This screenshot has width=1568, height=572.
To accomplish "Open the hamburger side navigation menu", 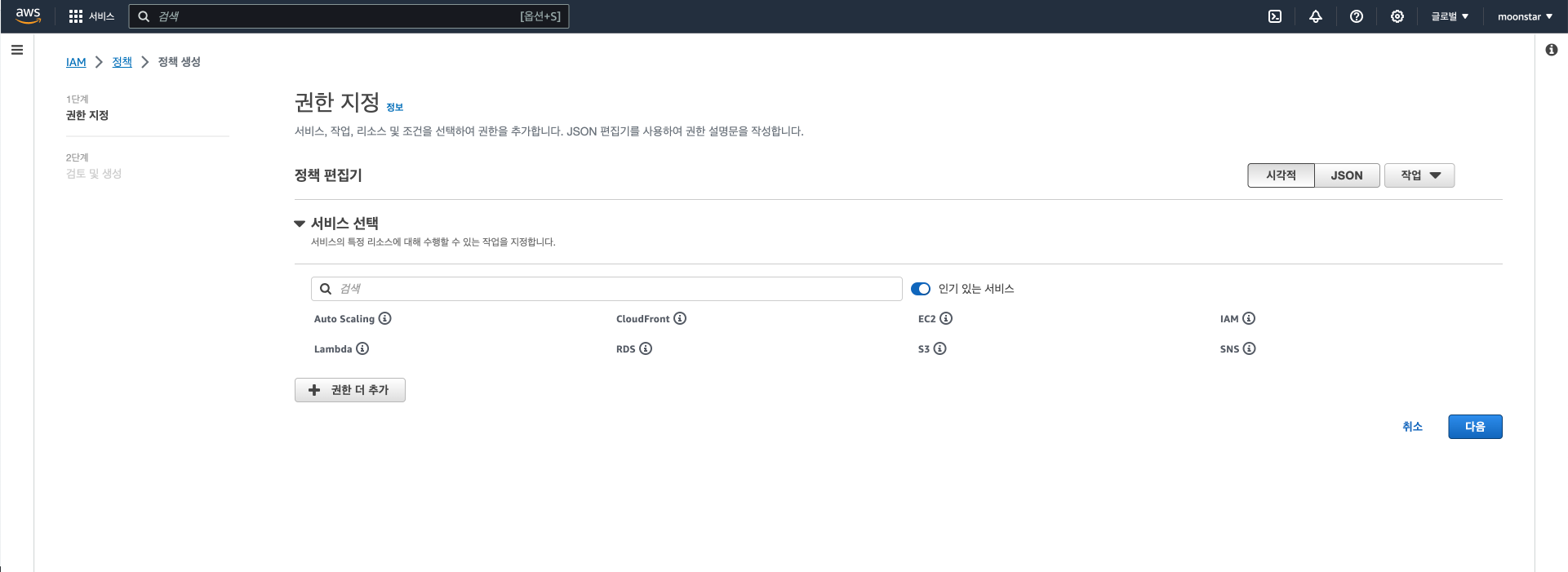I will click(17, 50).
